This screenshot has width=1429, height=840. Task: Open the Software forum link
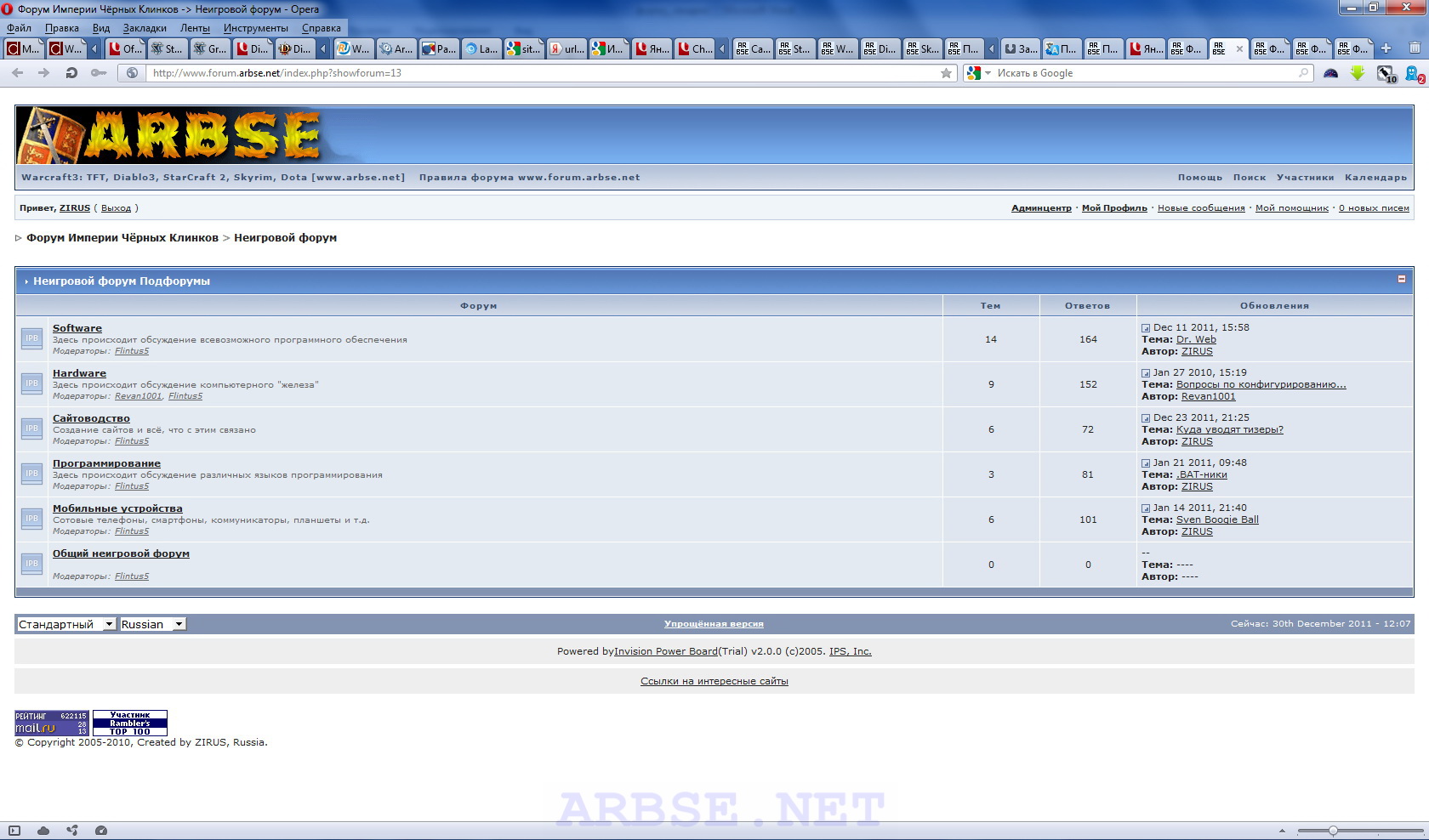77,328
